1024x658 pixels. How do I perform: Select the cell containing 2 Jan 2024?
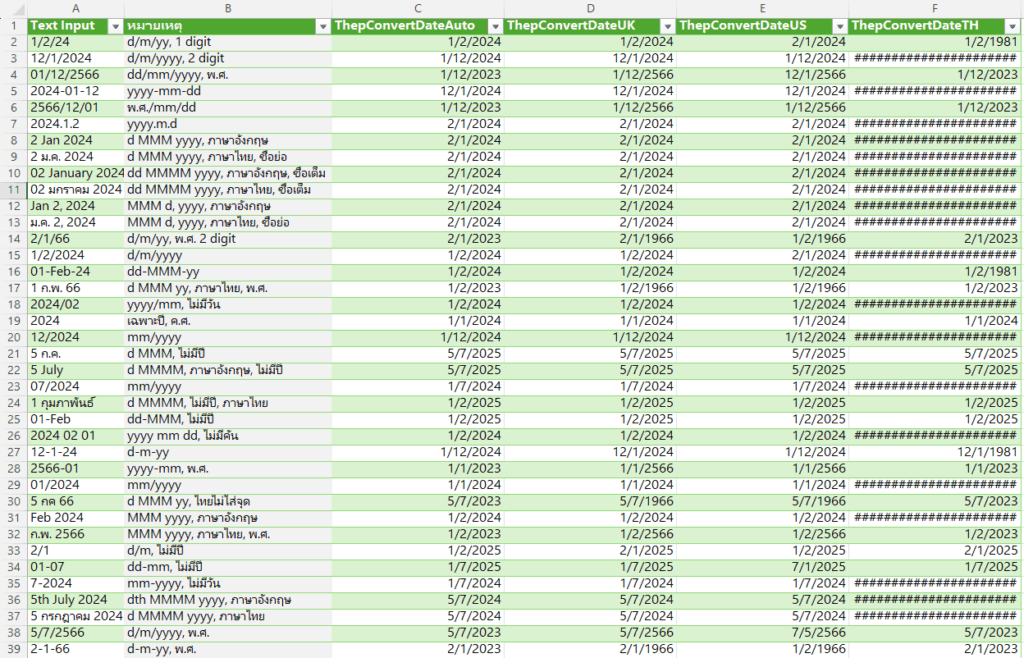pyautogui.click(x=76, y=140)
